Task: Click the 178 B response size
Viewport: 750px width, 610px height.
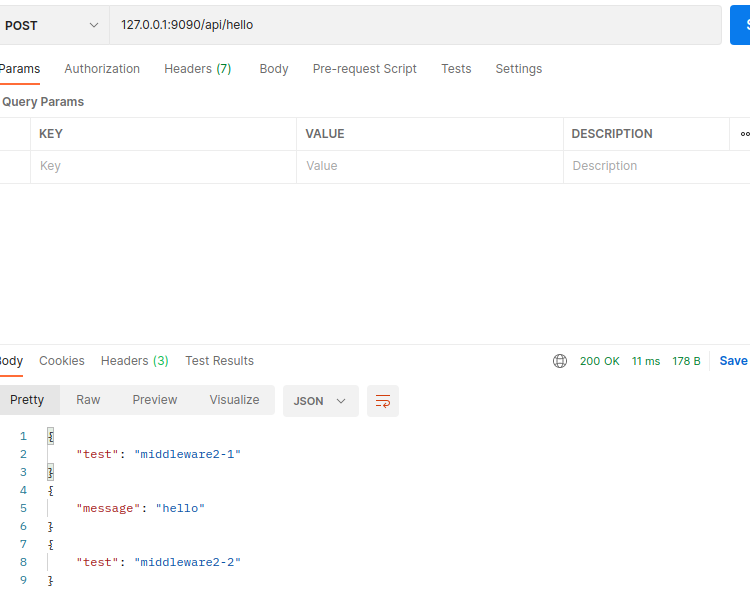Action: 686,361
